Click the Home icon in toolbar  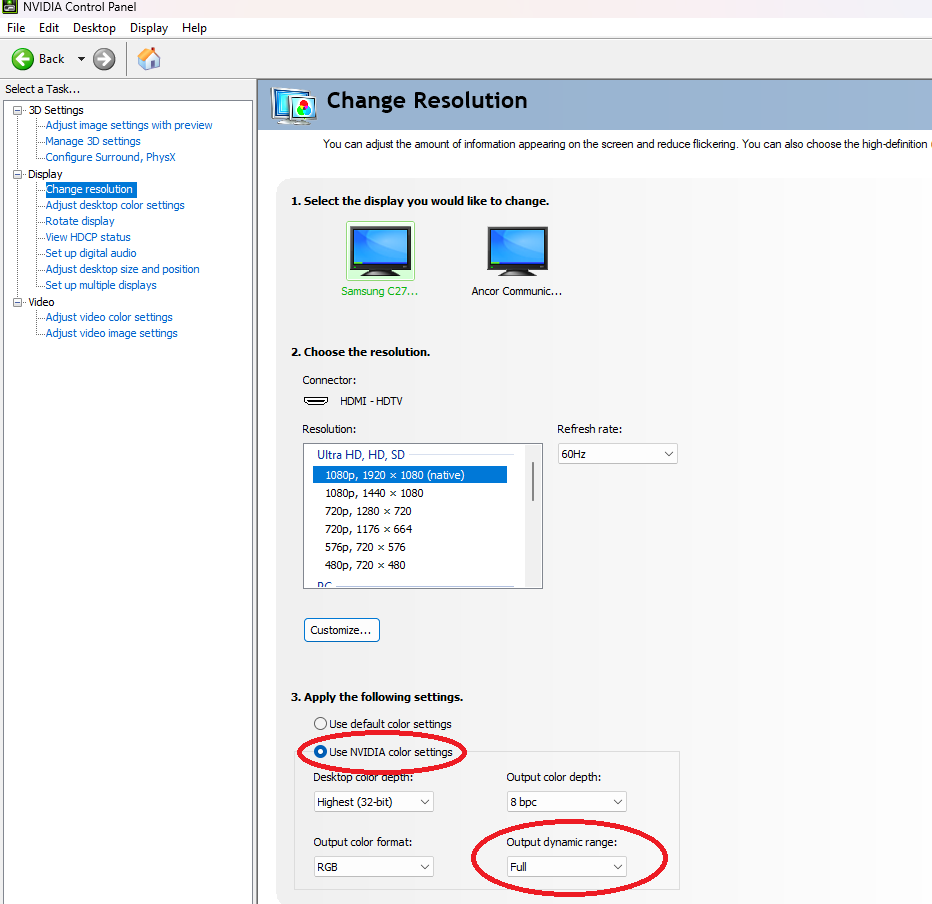[x=149, y=59]
